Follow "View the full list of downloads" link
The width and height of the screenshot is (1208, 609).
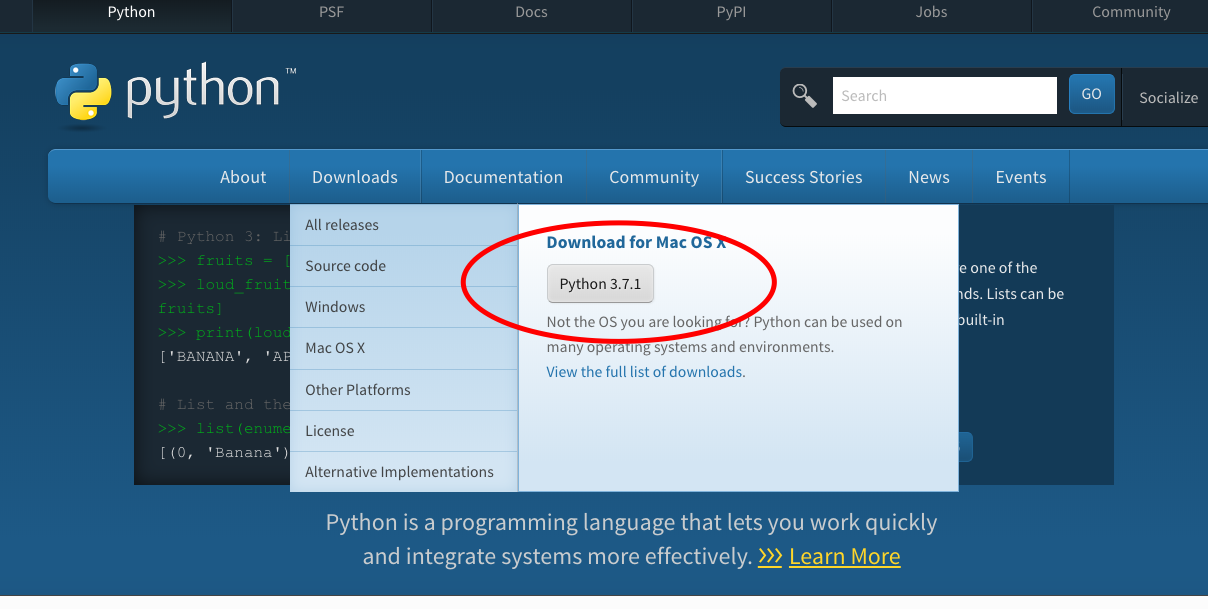pyautogui.click(x=646, y=372)
